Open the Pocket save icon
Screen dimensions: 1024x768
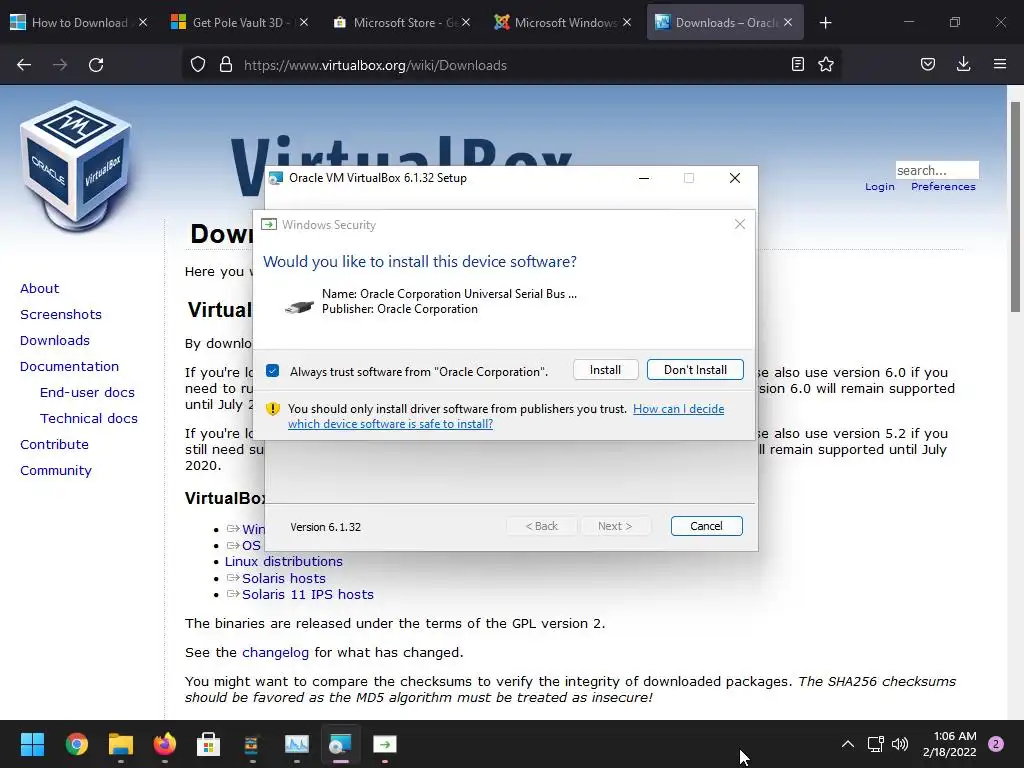pyautogui.click(x=928, y=64)
